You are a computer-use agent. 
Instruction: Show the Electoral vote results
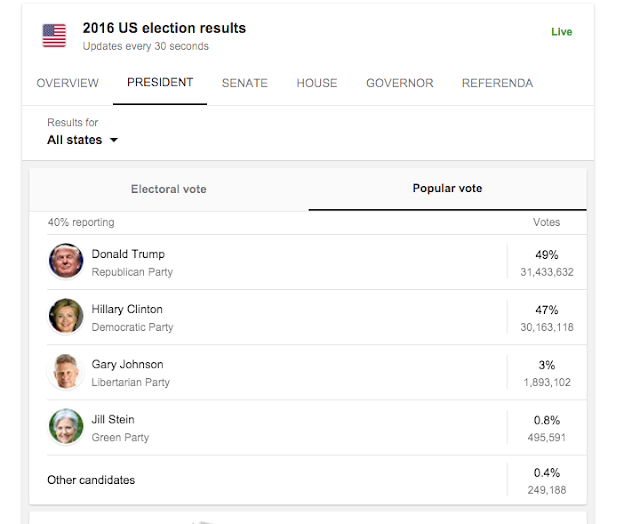click(169, 189)
